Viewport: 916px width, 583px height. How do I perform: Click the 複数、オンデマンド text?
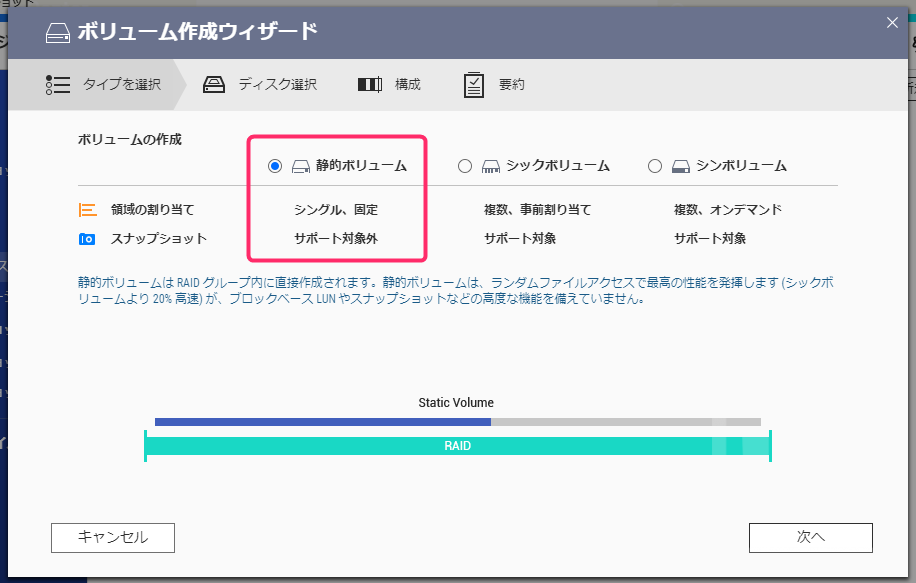click(728, 210)
